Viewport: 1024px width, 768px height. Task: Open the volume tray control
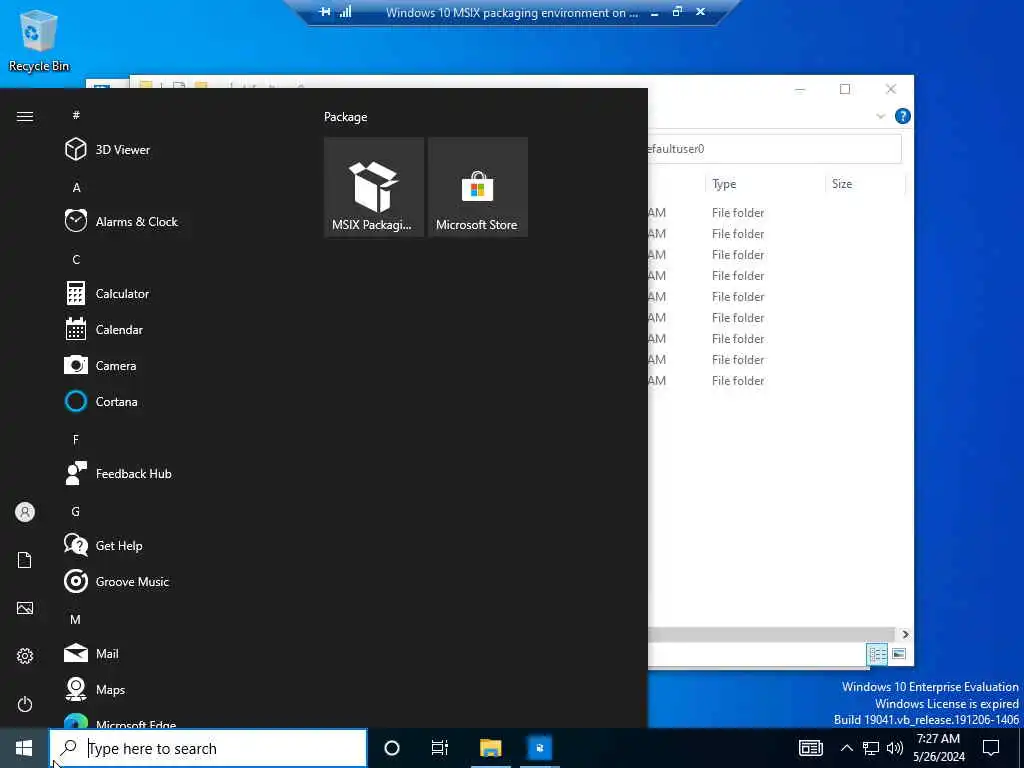(895, 748)
